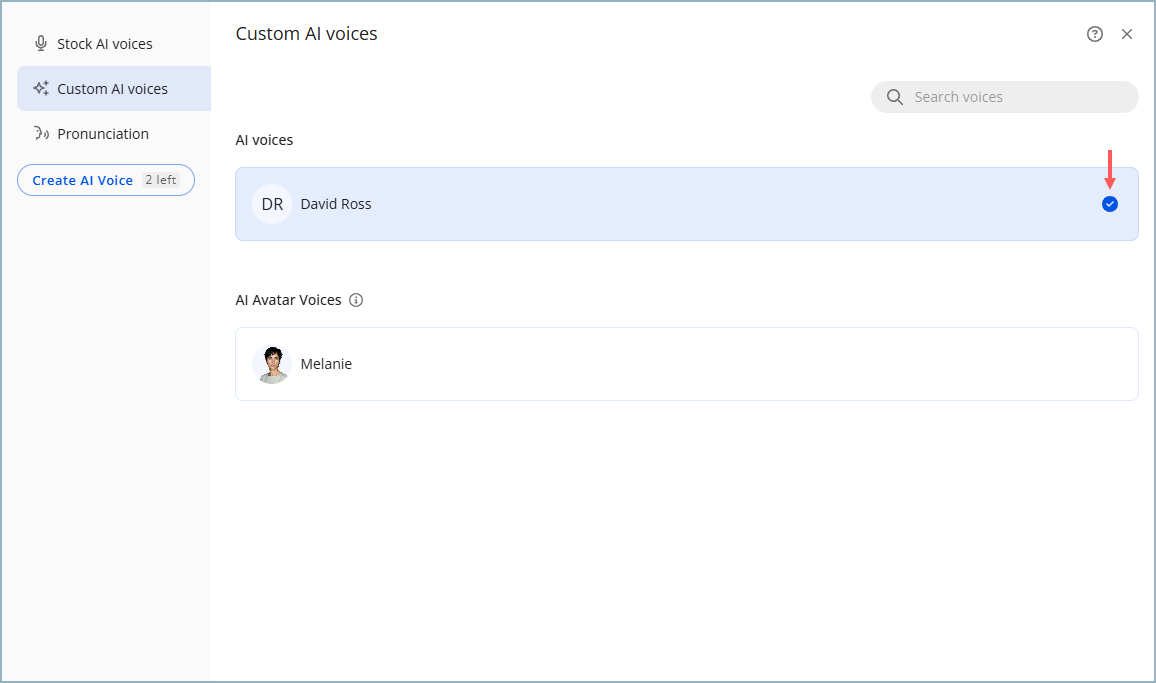The width and height of the screenshot is (1156, 683).
Task: Show info next to AI Avatar Voices
Action: (x=356, y=300)
